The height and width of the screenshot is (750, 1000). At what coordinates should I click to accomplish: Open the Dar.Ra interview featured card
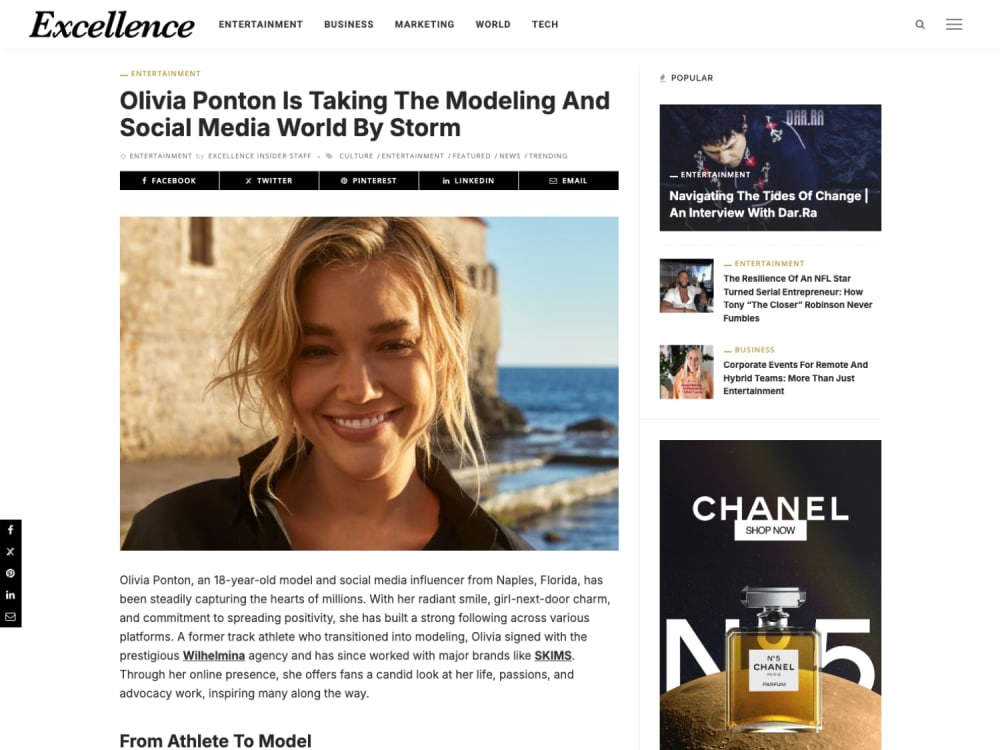pos(770,168)
